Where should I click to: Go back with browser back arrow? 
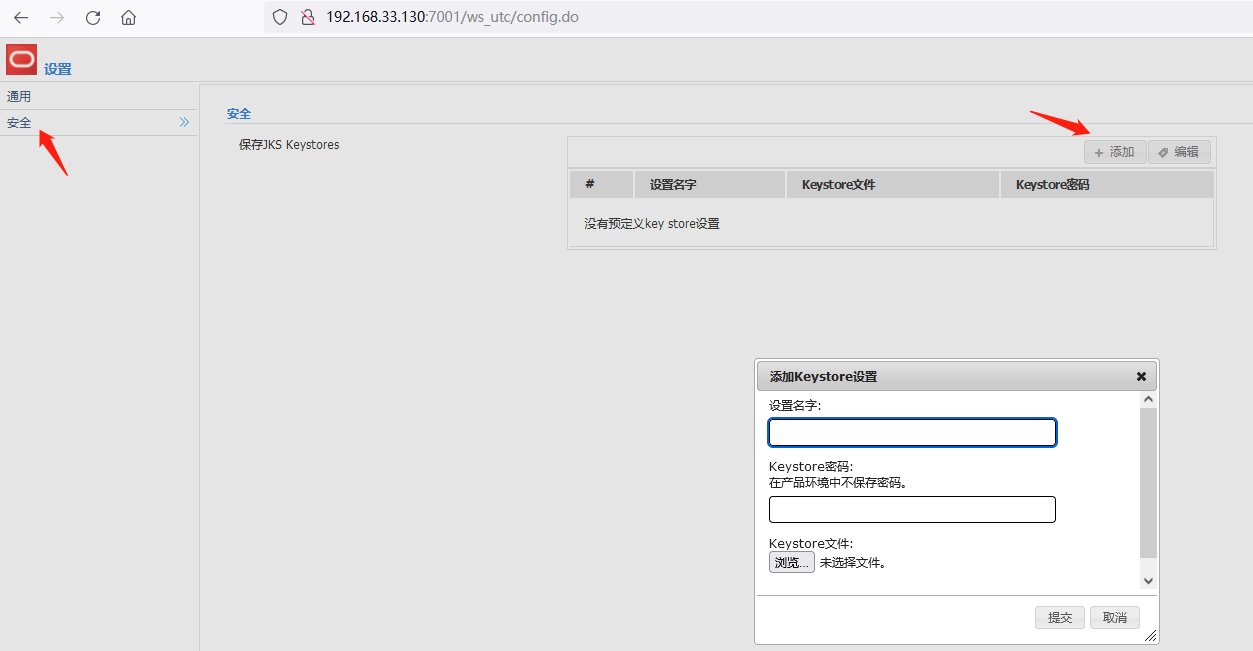click(21, 17)
